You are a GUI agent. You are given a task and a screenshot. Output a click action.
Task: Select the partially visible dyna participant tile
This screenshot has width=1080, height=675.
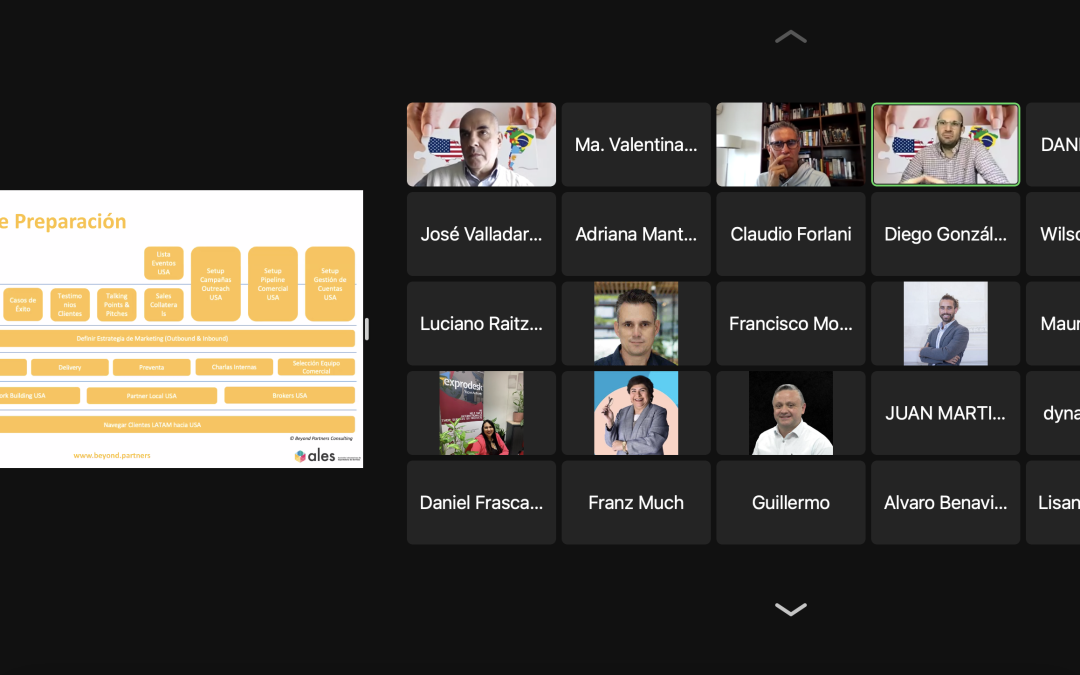click(1053, 413)
